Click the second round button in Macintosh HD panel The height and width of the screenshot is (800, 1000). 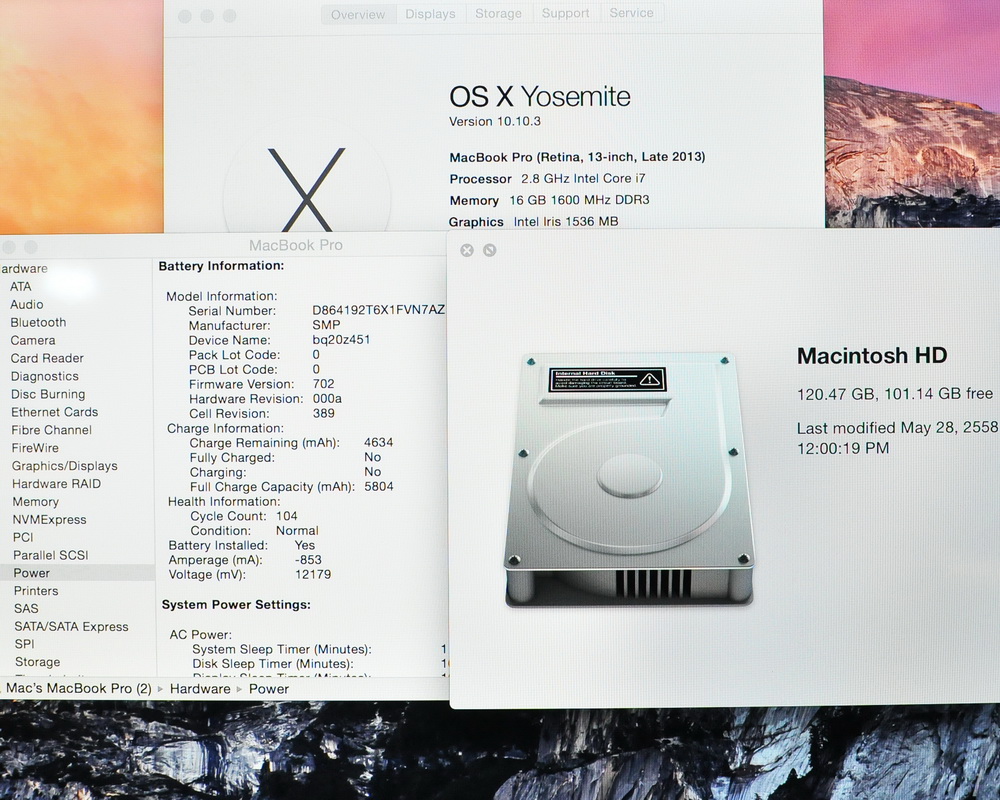pos(490,250)
